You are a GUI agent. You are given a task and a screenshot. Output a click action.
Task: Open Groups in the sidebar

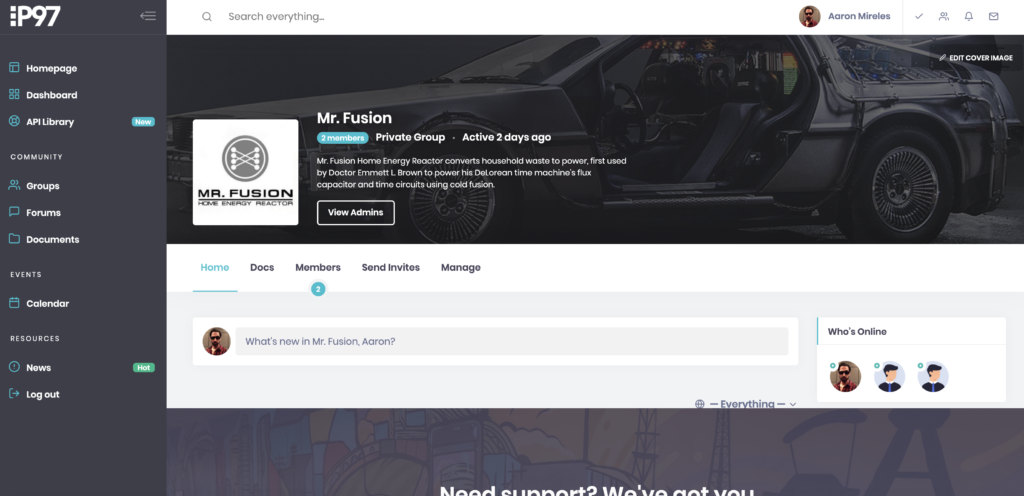42,186
